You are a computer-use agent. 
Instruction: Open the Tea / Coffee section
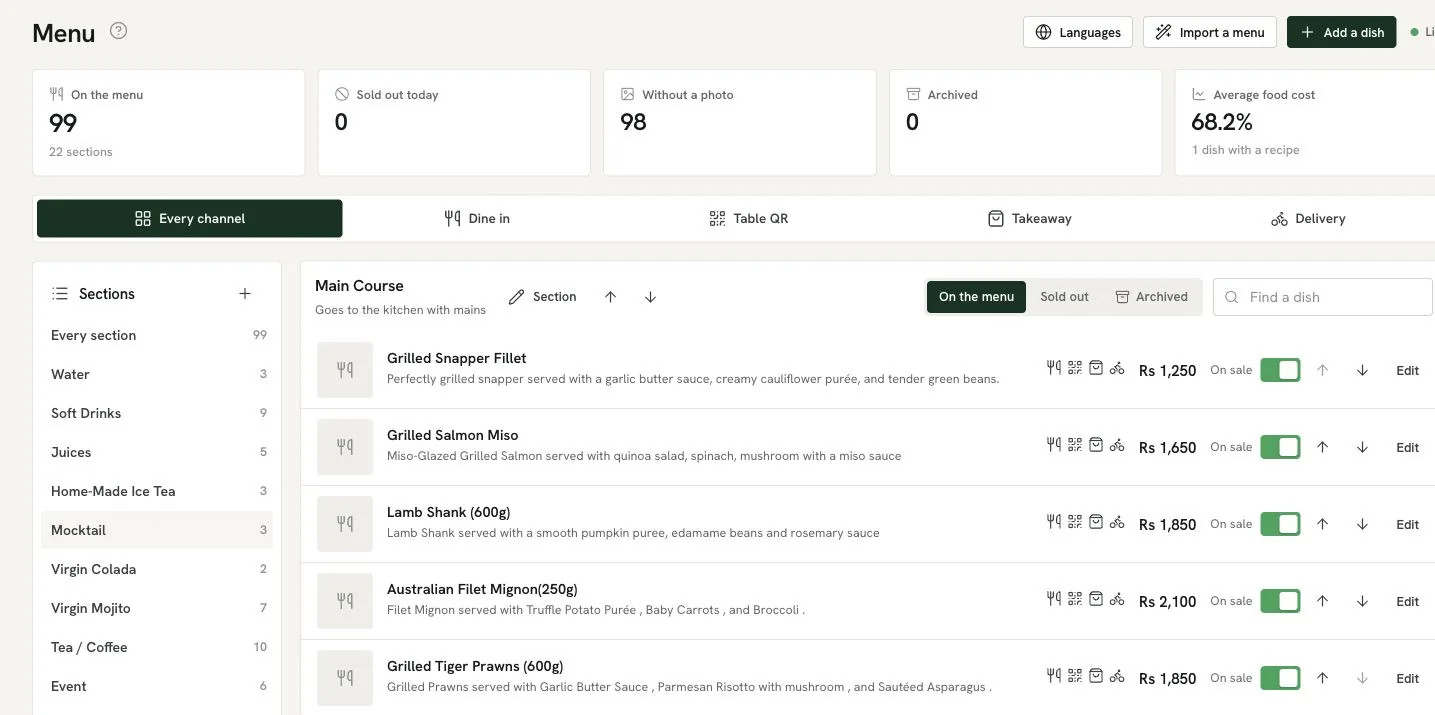pos(157,647)
